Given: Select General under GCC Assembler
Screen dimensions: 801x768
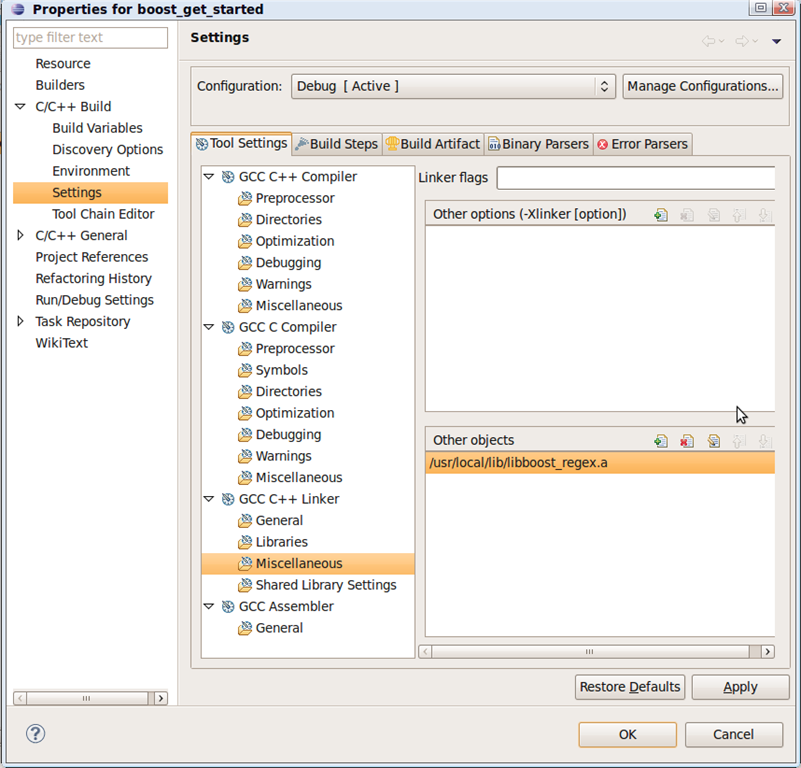Looking at the screenshot, I should tap(279, 628).
